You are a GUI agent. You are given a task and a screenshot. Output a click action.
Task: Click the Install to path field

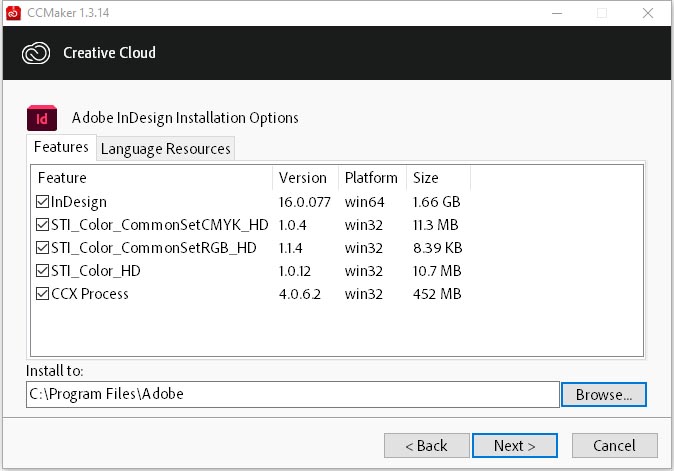(x=293, y=395)
